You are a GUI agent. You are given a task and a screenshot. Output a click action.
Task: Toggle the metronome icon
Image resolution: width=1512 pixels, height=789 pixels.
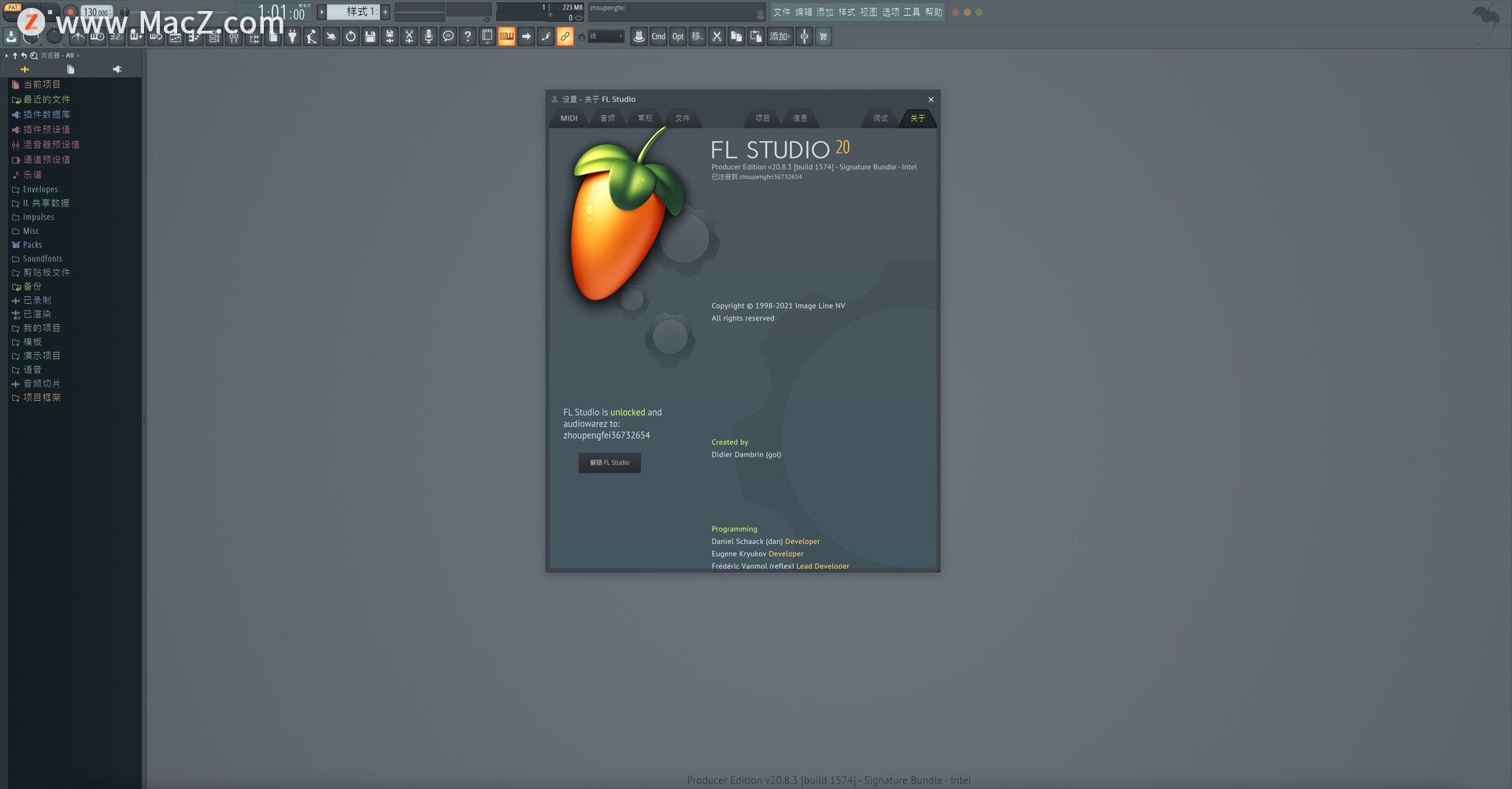click(x=77, y=36)
